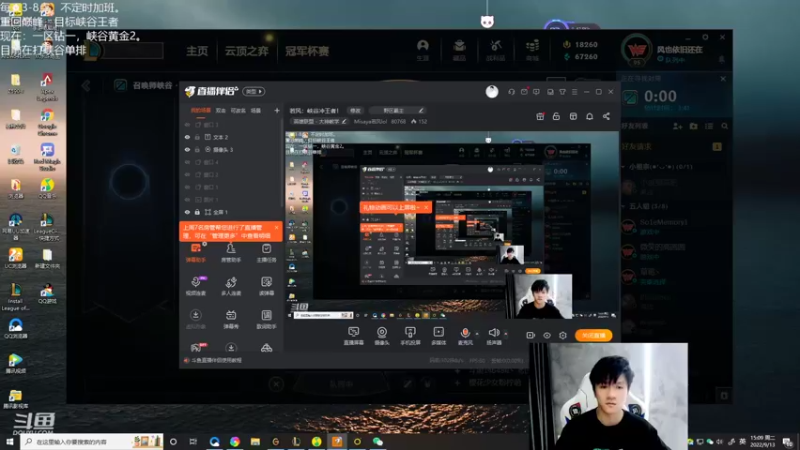
Task: Click the share icon above preview
Action: pos(606,116)
